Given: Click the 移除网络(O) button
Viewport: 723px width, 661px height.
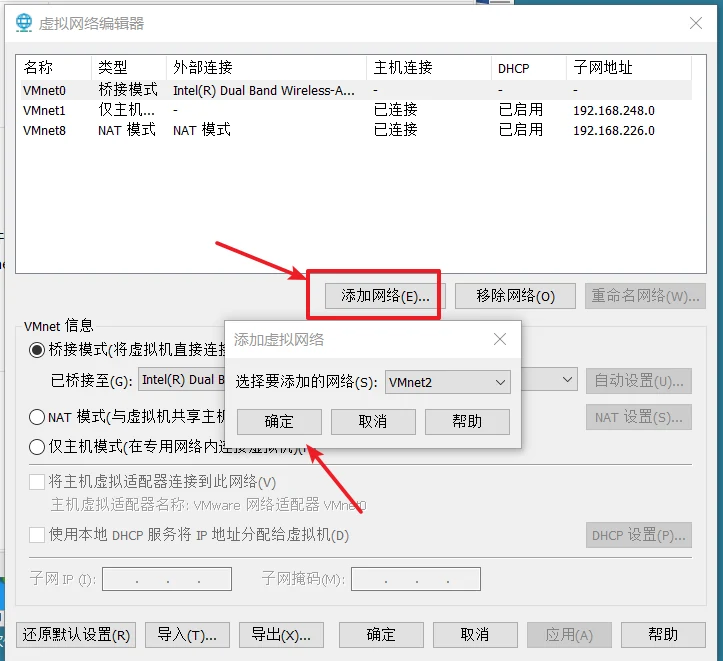Looking at the screenshot, I should click(515, 296).
